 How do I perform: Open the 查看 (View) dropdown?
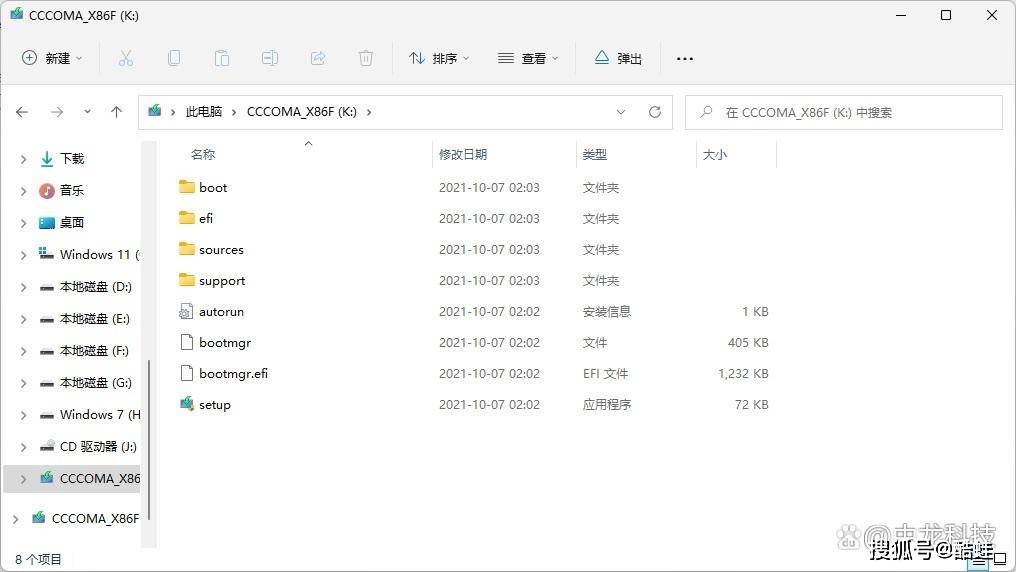[x=527, y=58]
